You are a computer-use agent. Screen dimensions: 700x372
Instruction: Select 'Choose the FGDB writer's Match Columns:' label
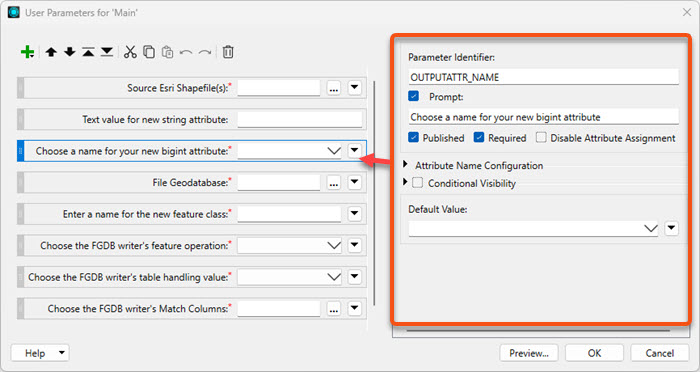pos(139,309)
